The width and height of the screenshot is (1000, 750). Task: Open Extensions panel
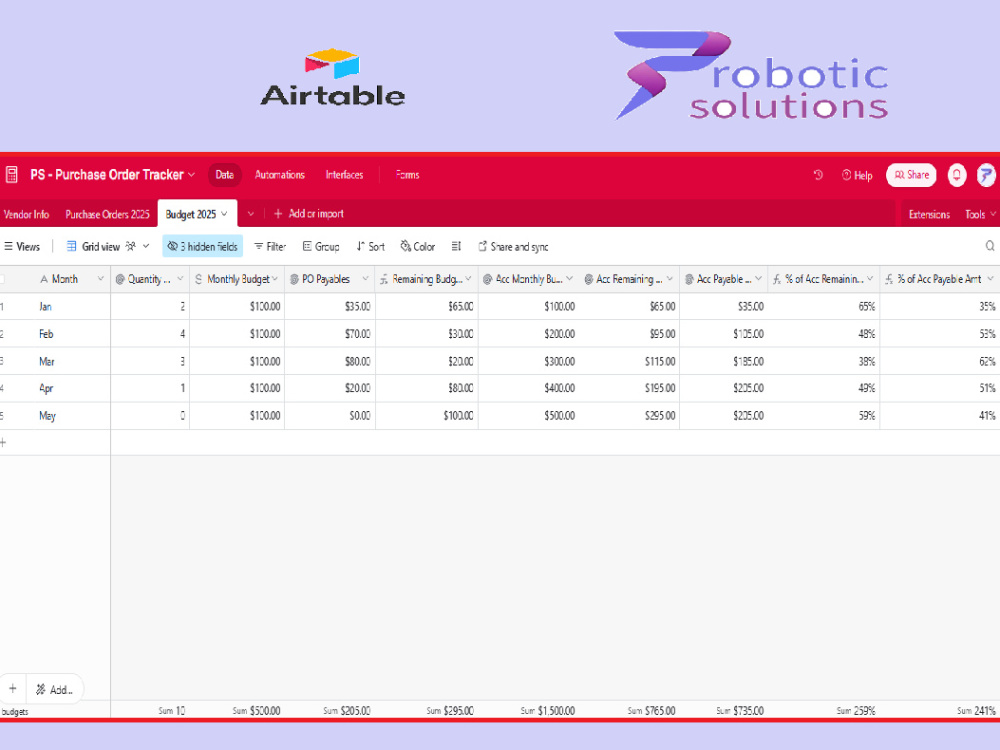[929, 214]
